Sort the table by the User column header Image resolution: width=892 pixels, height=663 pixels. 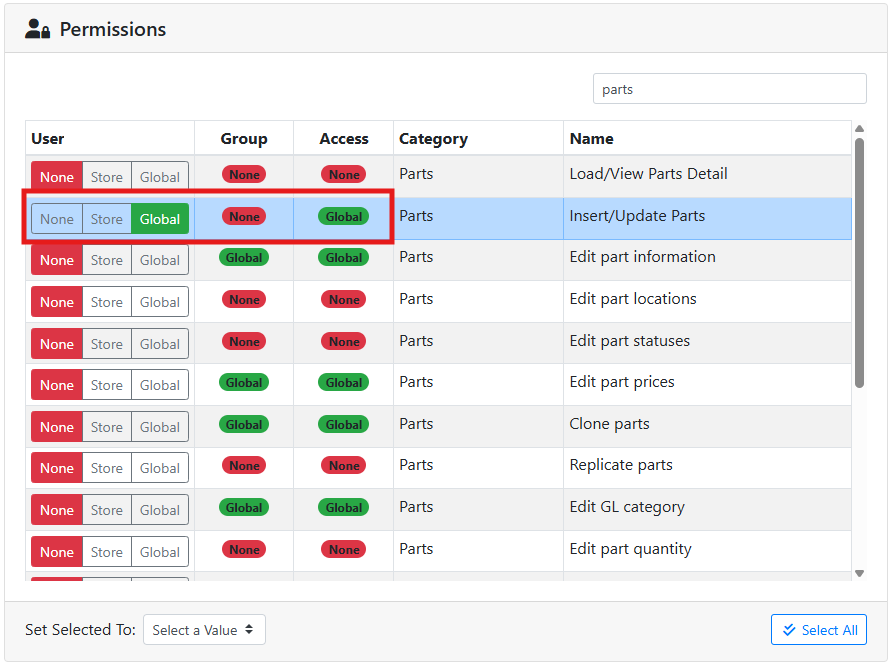pyautogui.click(x=48, y=139)
